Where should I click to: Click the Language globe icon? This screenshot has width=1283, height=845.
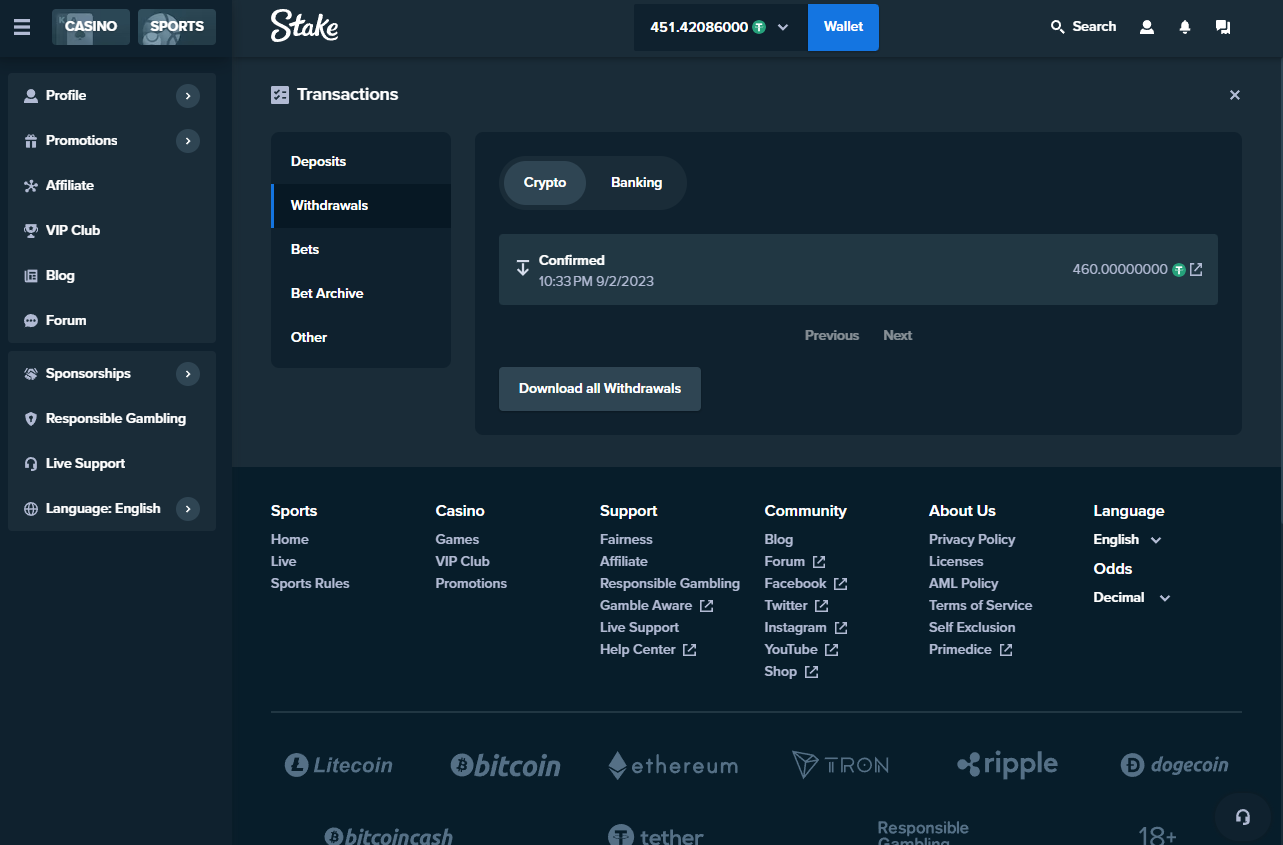tap(31, 509)
